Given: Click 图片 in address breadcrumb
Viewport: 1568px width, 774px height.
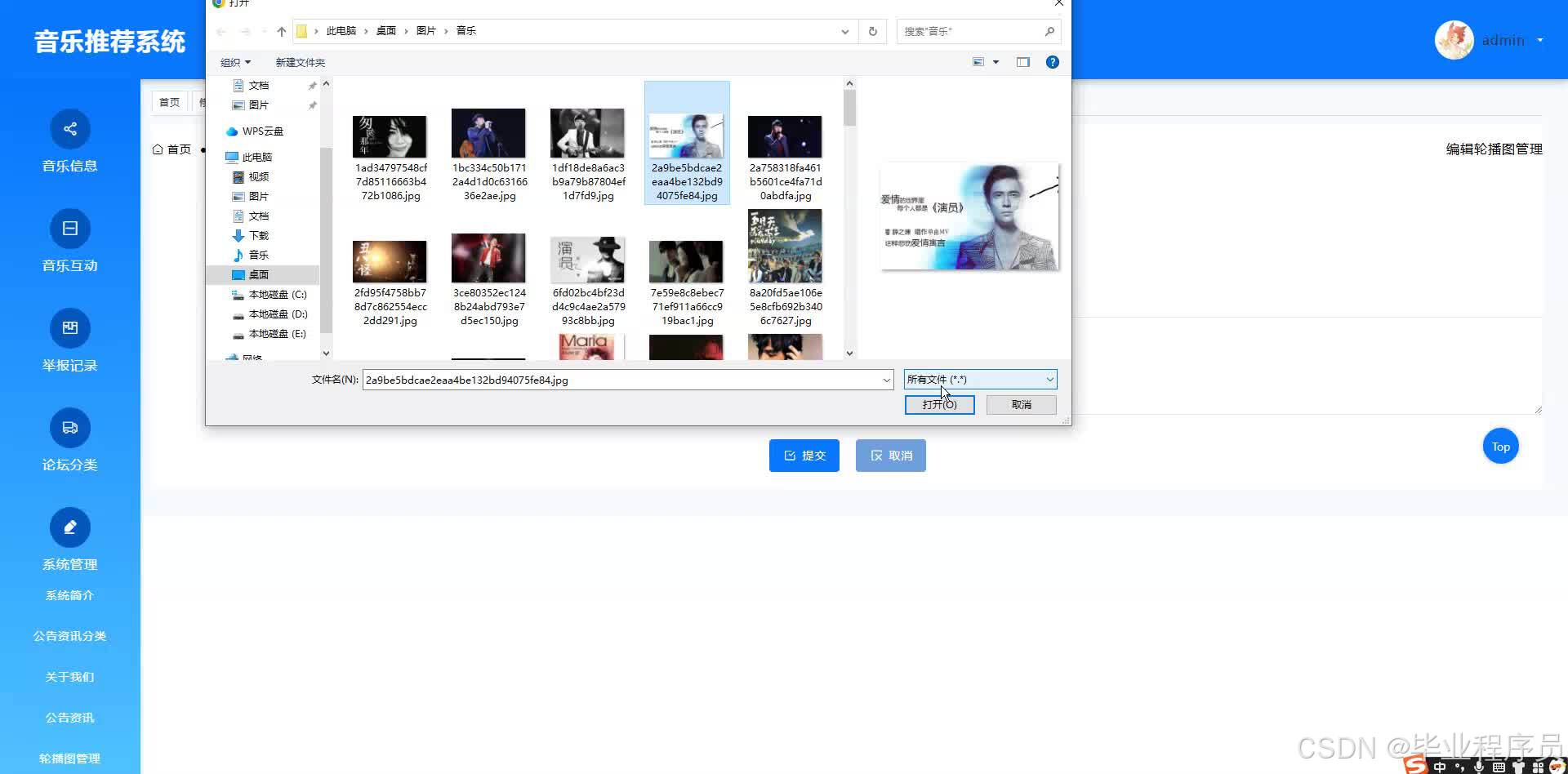Looking at the screenshot, I should (x=425, y=31).
